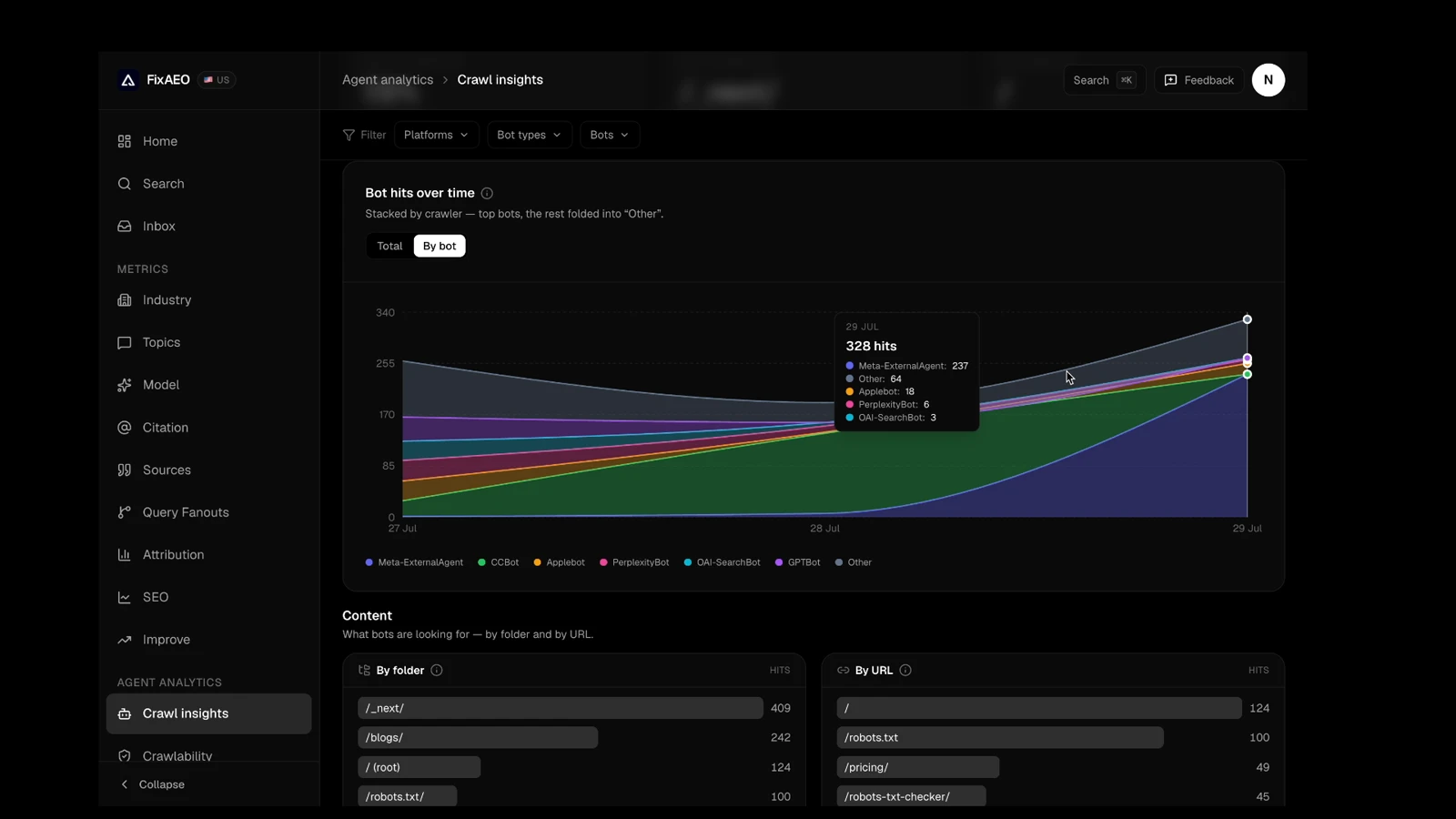
Task: Click the Crawl insights breadcrumb title
Action: click(500, 80)
